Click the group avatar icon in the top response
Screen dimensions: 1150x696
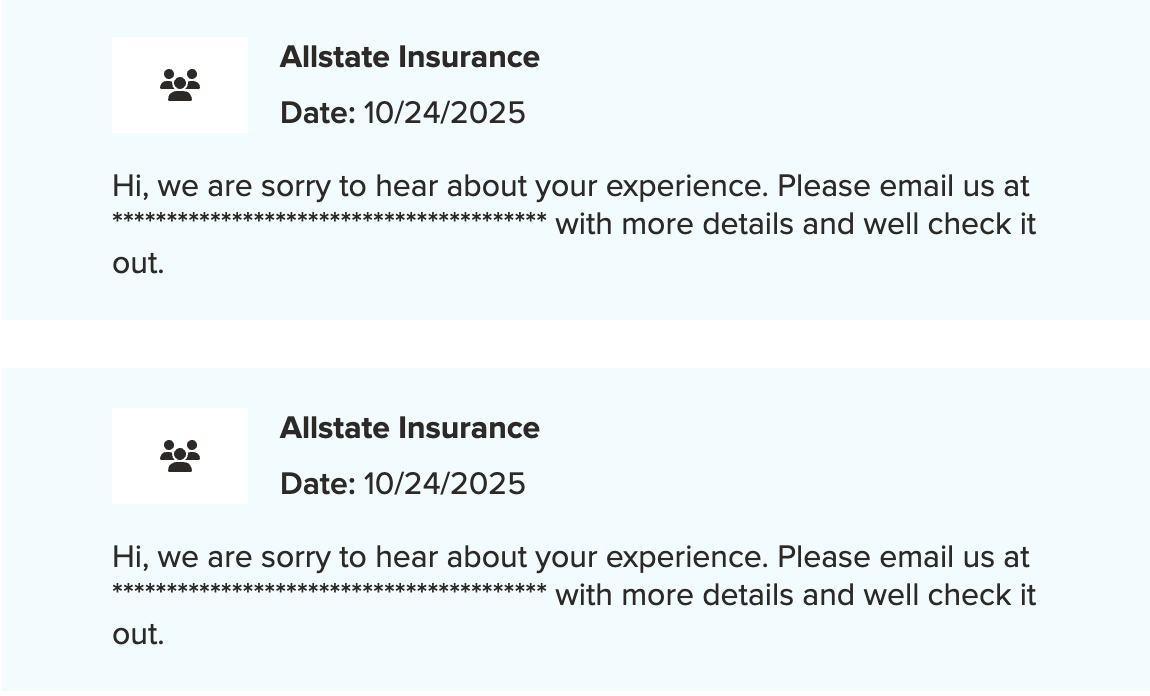coord(180,85)
